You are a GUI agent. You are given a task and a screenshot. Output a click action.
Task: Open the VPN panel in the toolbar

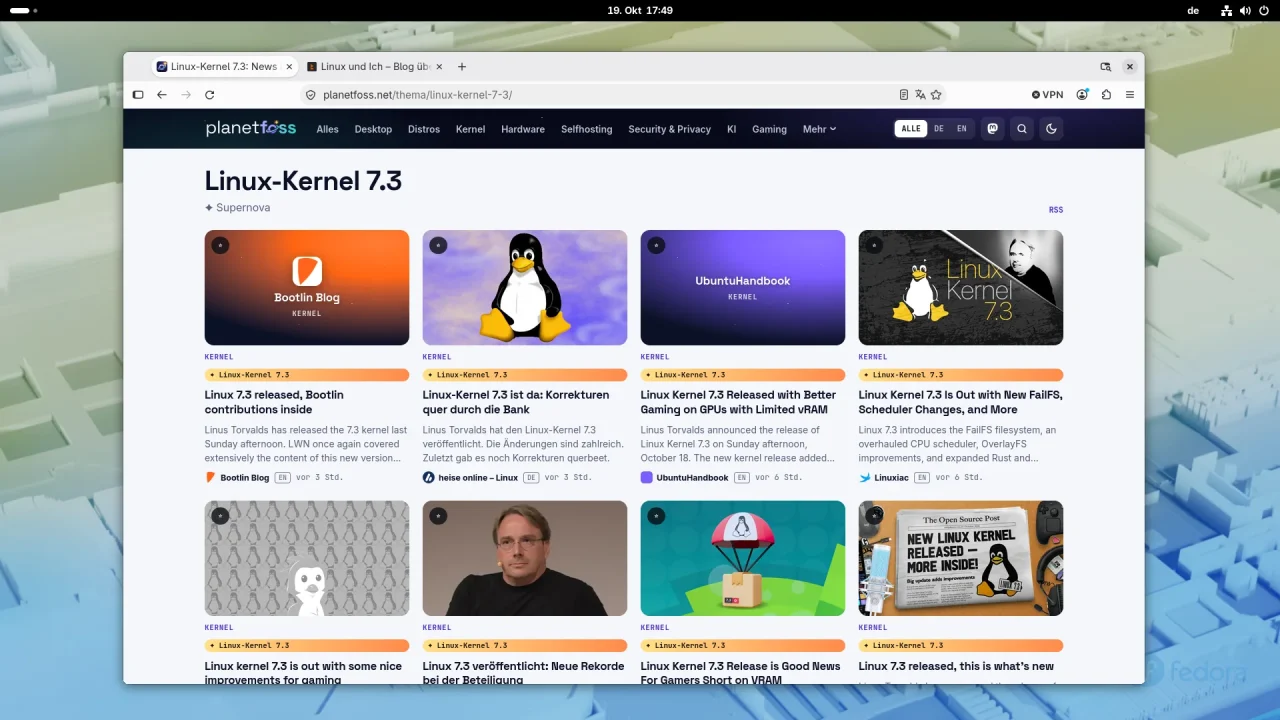pos(1048,95)
